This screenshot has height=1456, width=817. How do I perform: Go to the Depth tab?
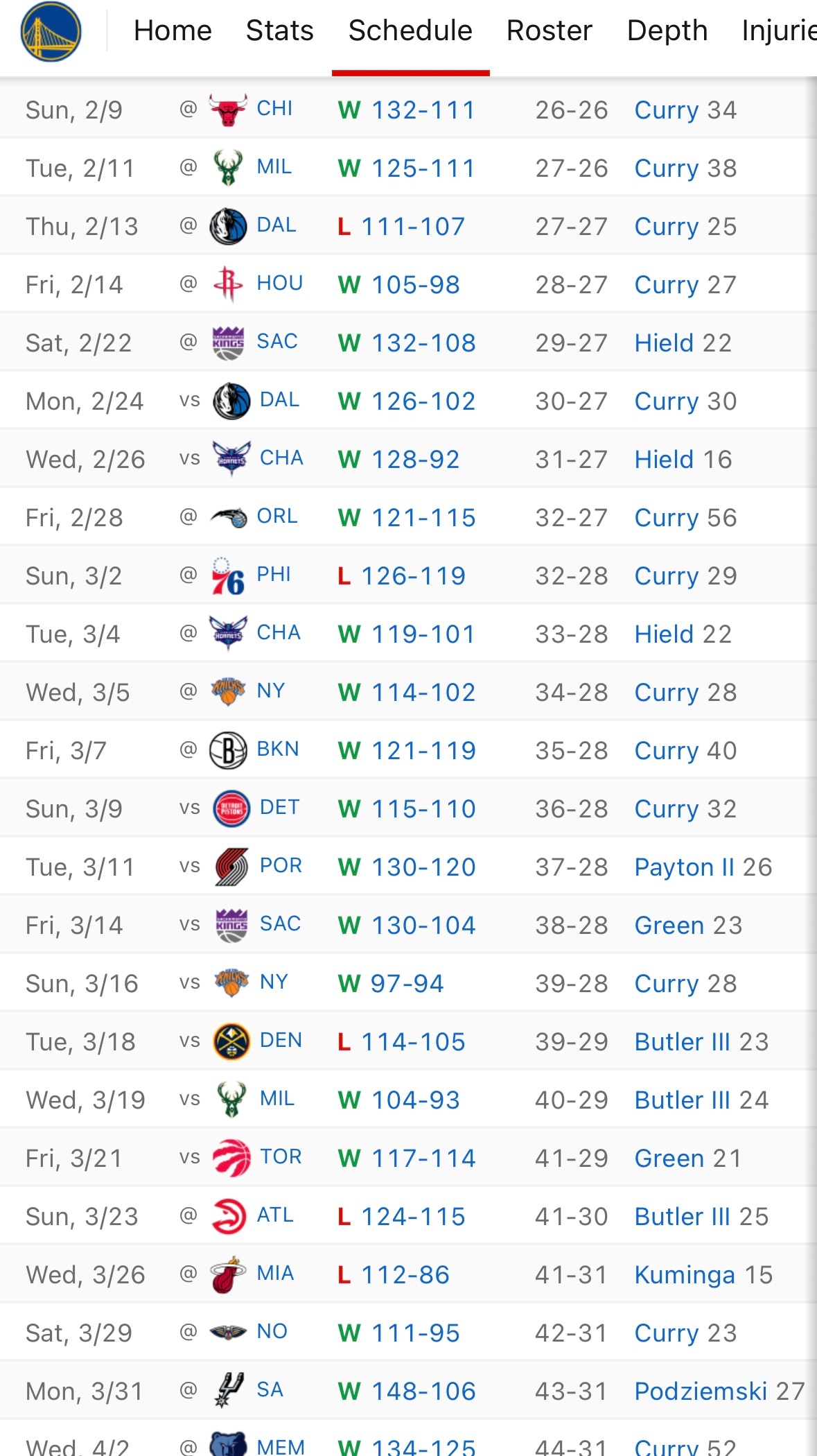click(667, 31)
